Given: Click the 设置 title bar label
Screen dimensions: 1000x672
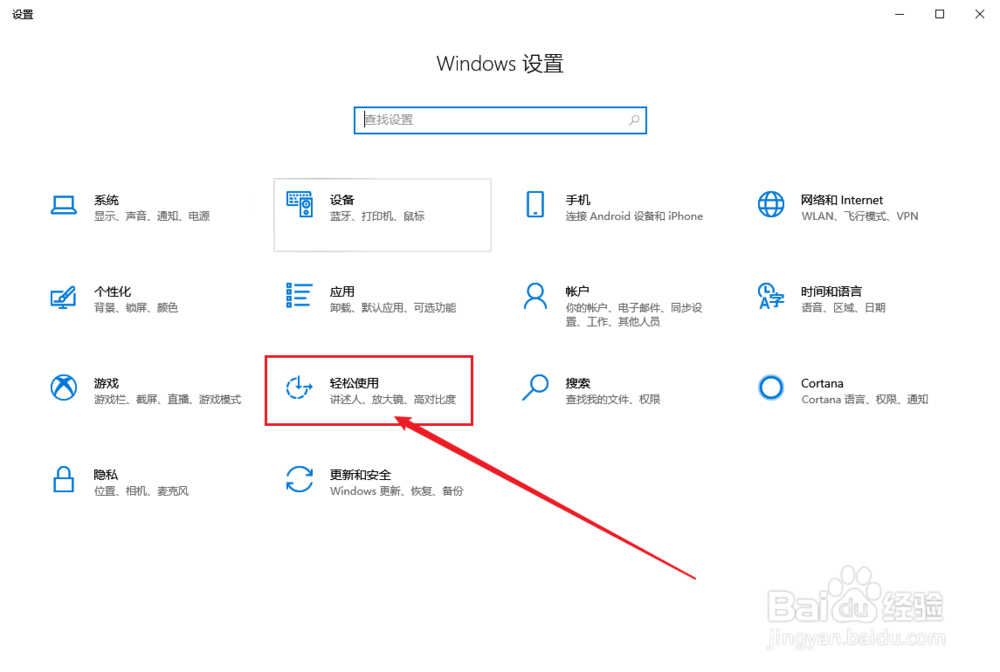Looking at the screenshot, I should point(22,14).
